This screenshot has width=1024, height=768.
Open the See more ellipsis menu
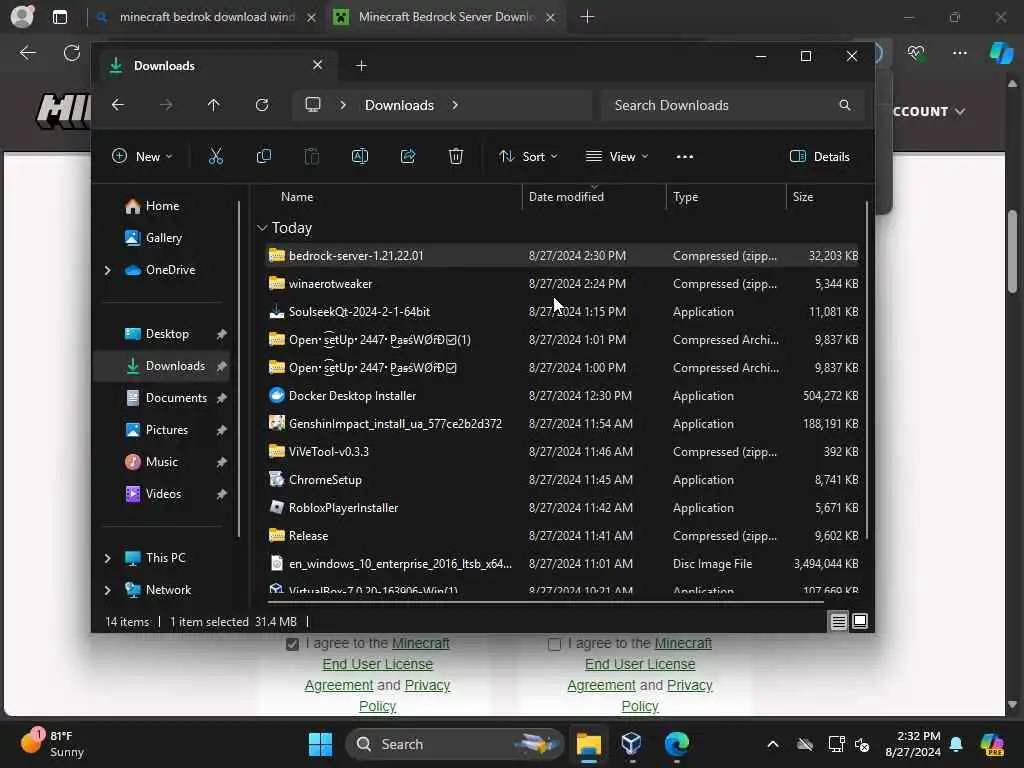684,157
